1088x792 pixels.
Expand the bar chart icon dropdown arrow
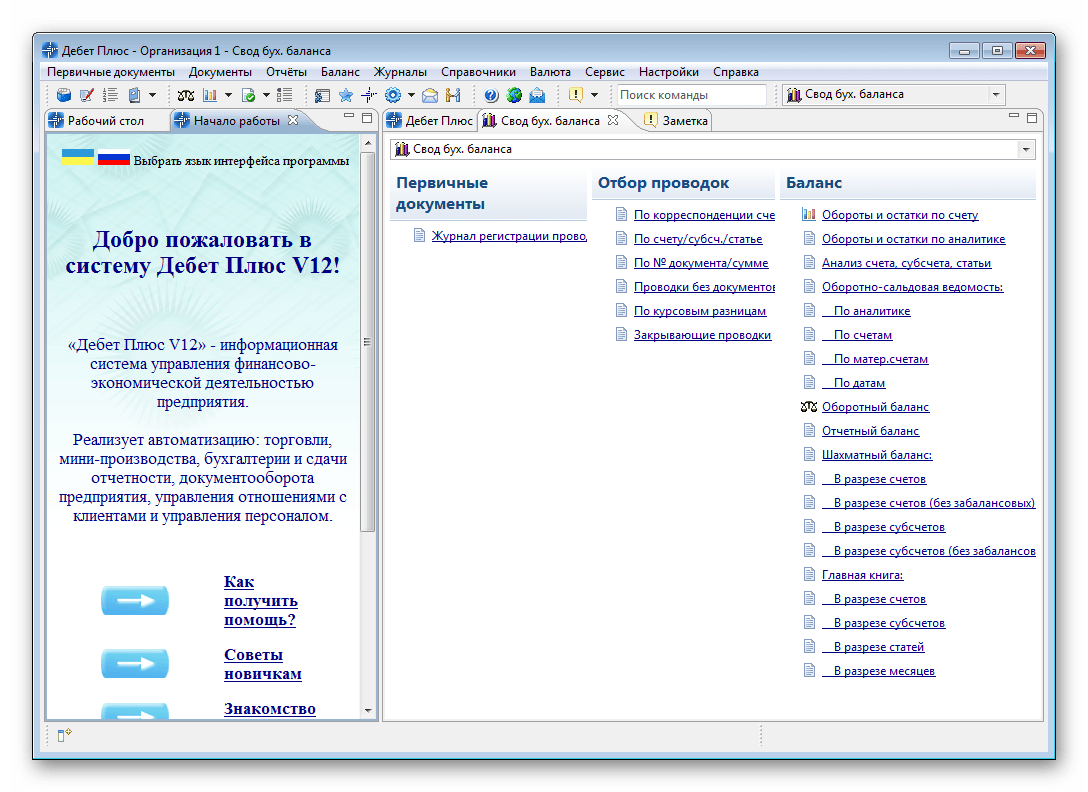(x=228, y=95)
